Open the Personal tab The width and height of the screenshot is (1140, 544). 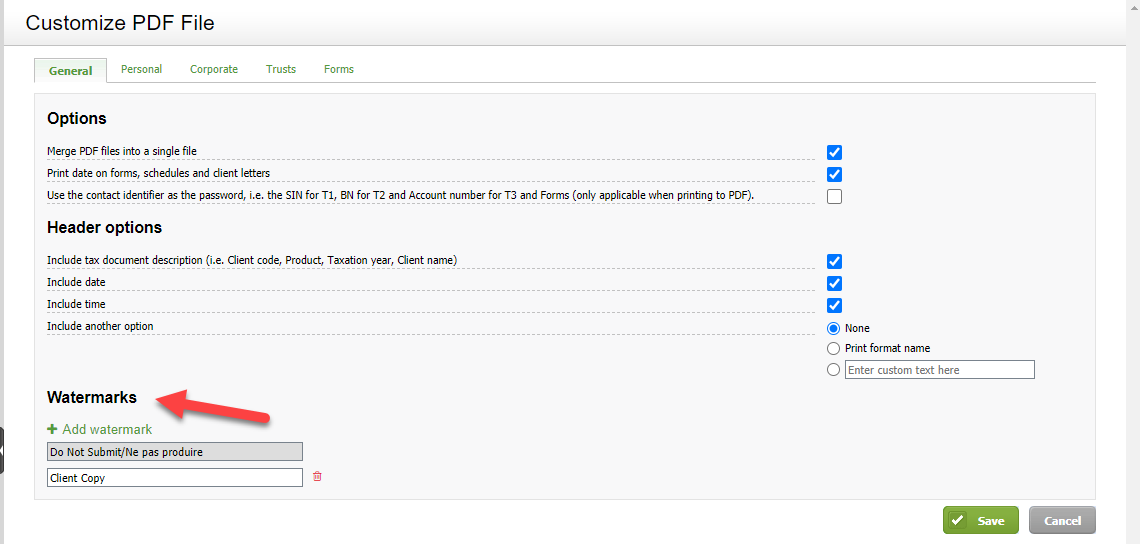pos(141,69)
